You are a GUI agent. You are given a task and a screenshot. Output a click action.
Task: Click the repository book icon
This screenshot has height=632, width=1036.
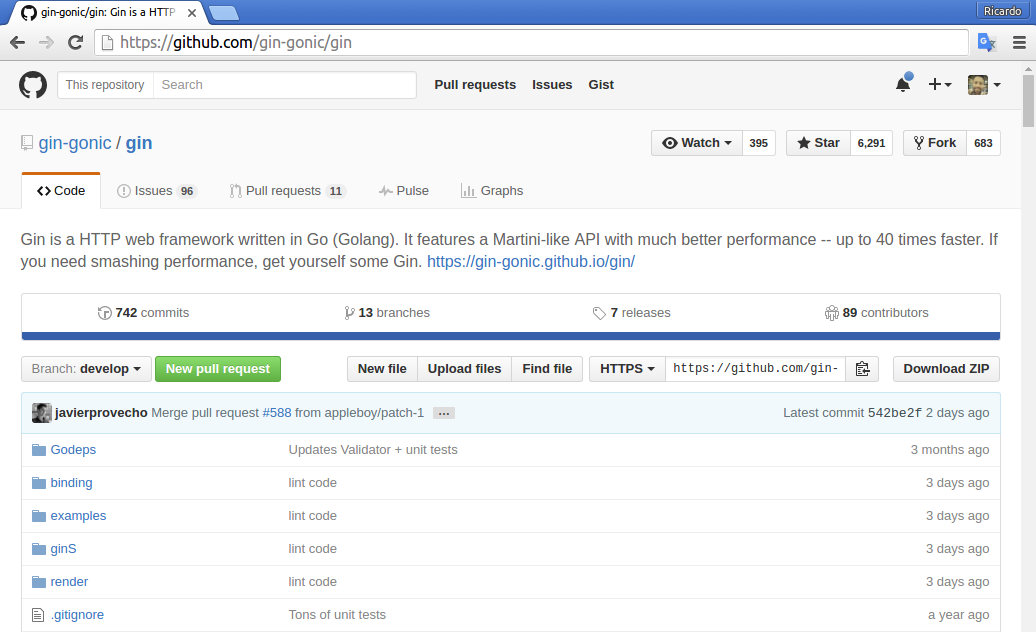click(x=26, y=143)
